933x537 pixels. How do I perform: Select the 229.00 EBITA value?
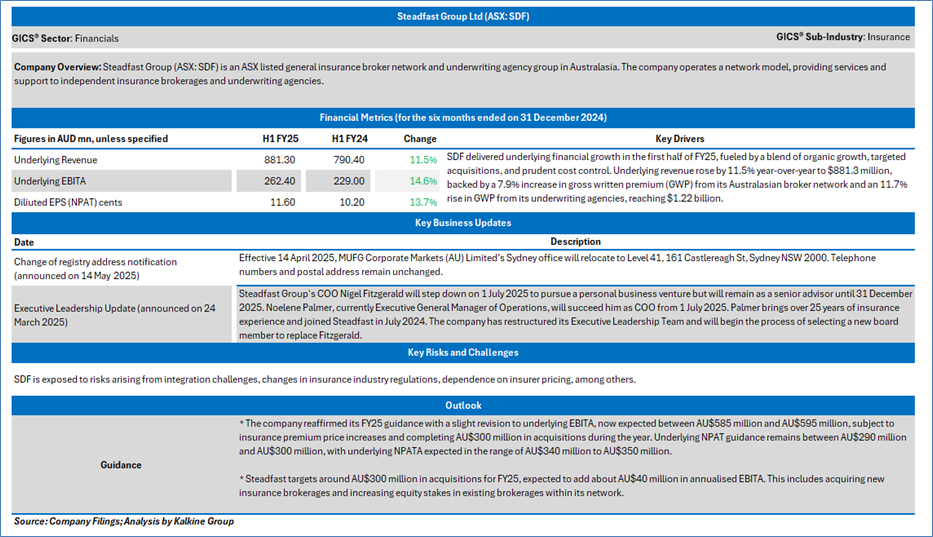[x=349, y=181]
